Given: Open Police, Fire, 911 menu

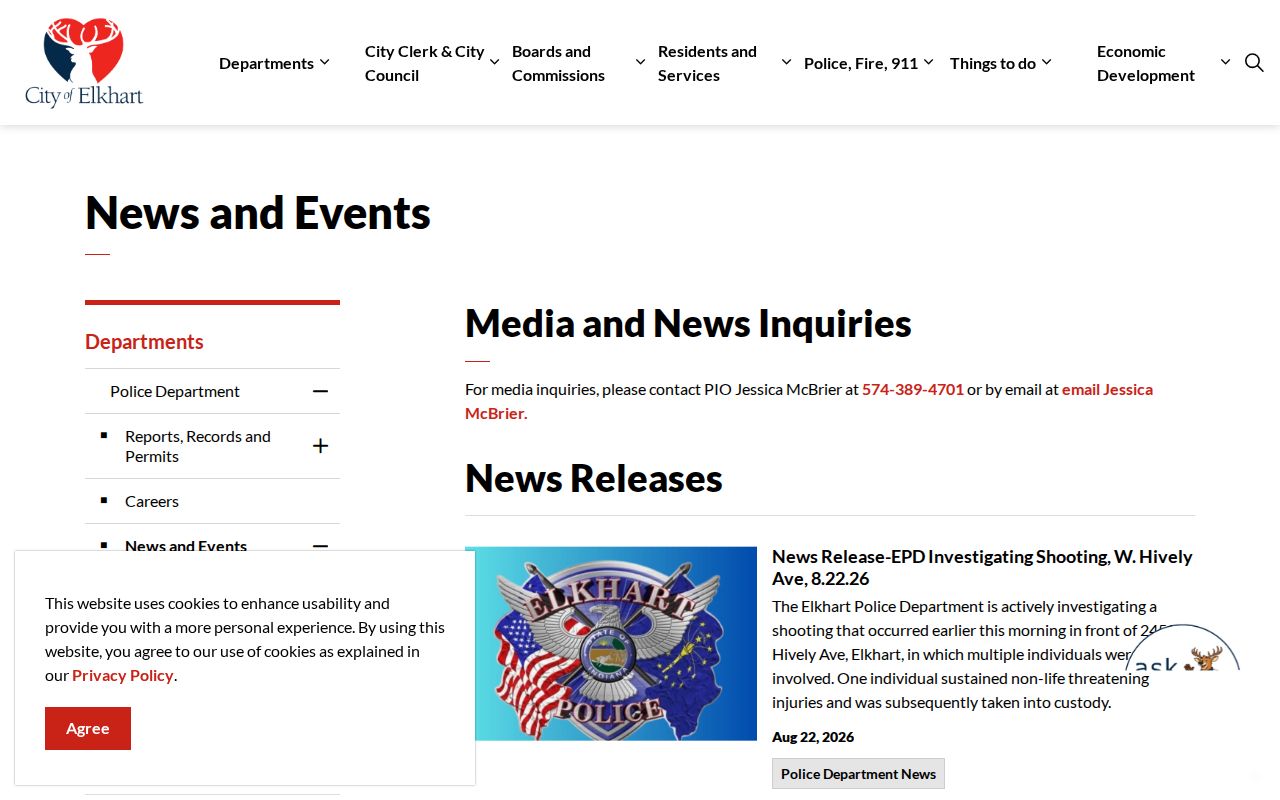Looking at the screenshot, I should (x=861, y=63).
